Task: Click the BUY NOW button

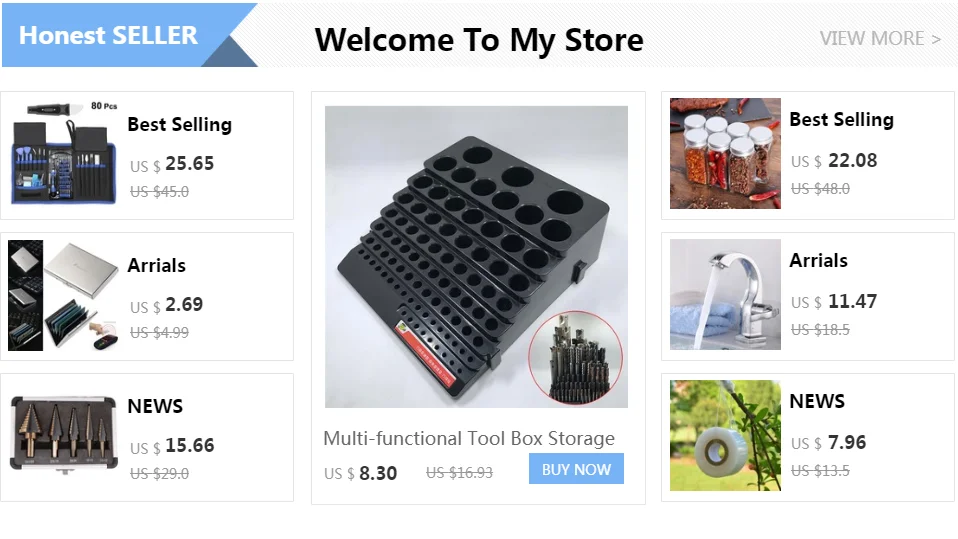Action: point(576,469)
